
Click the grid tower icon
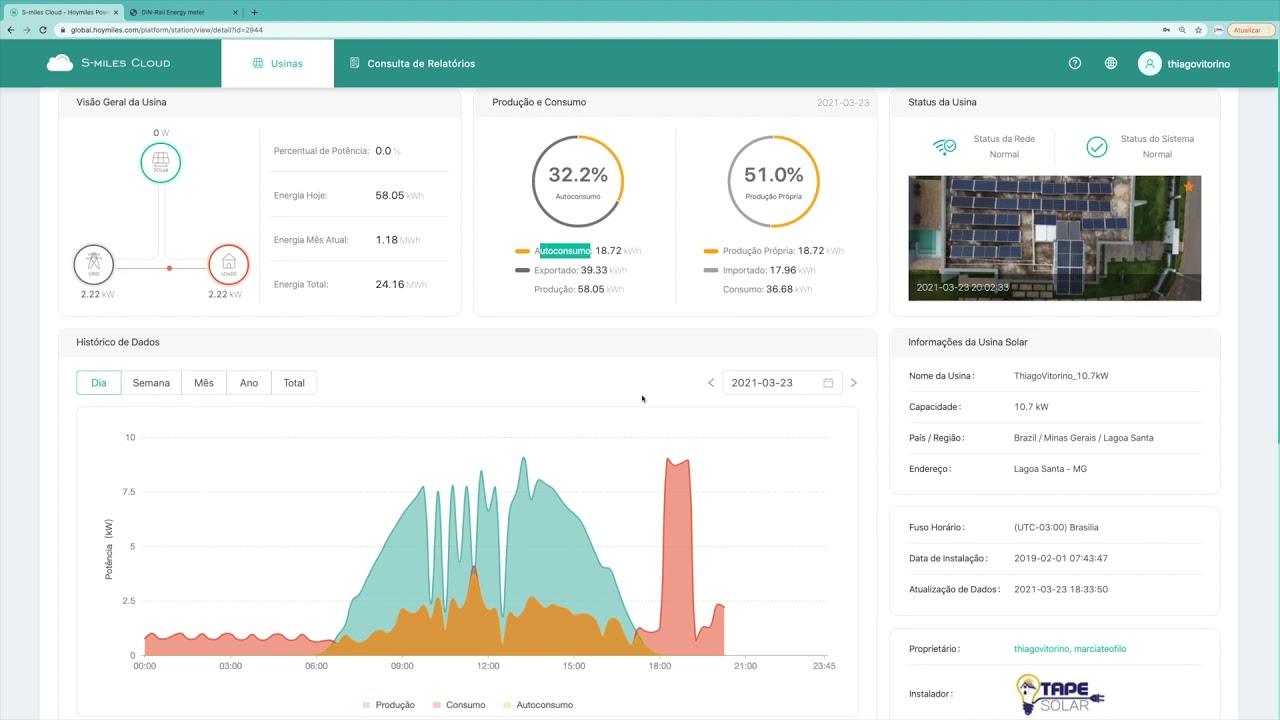[x=94, y=265]
